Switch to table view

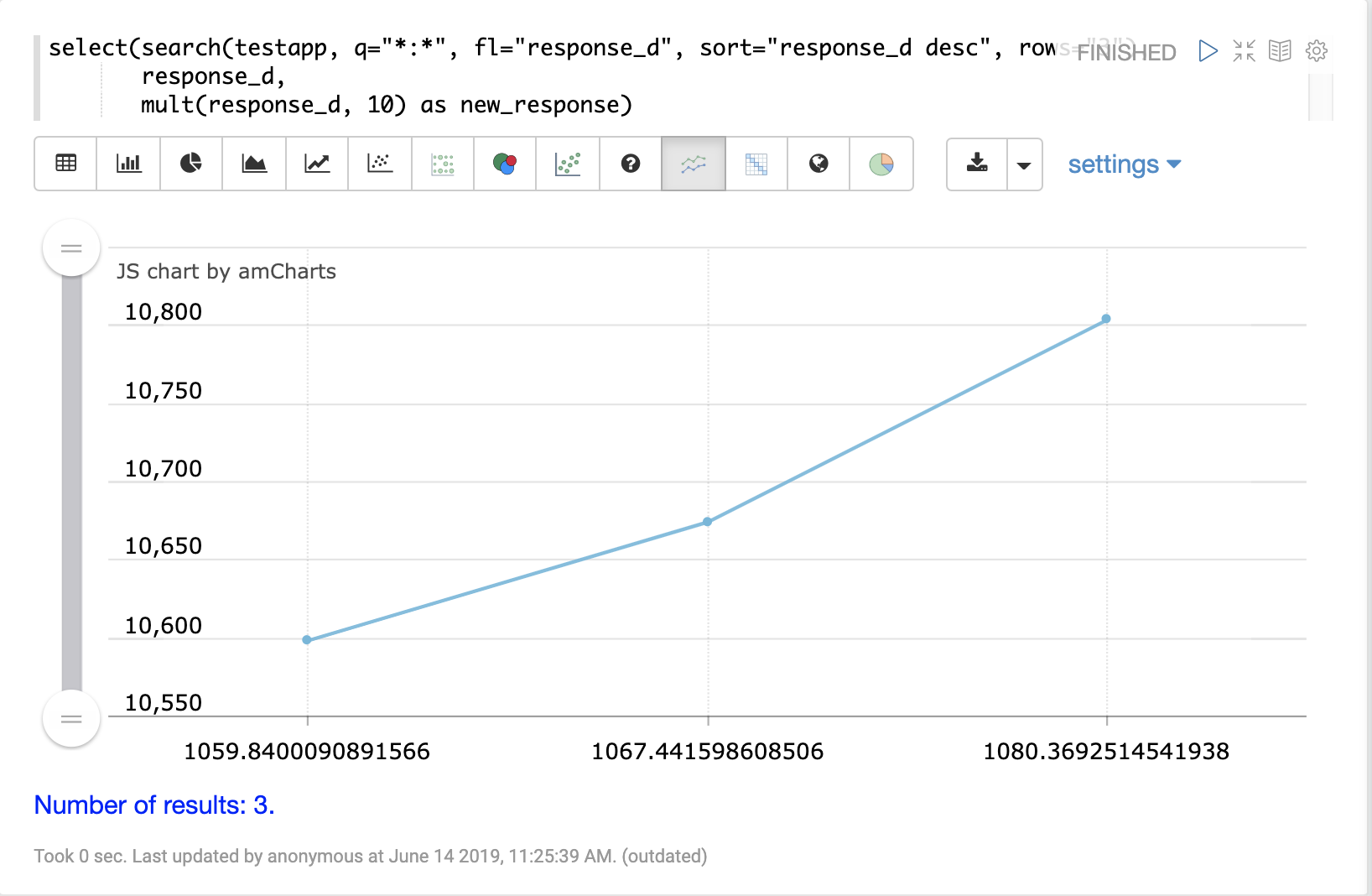65,164
